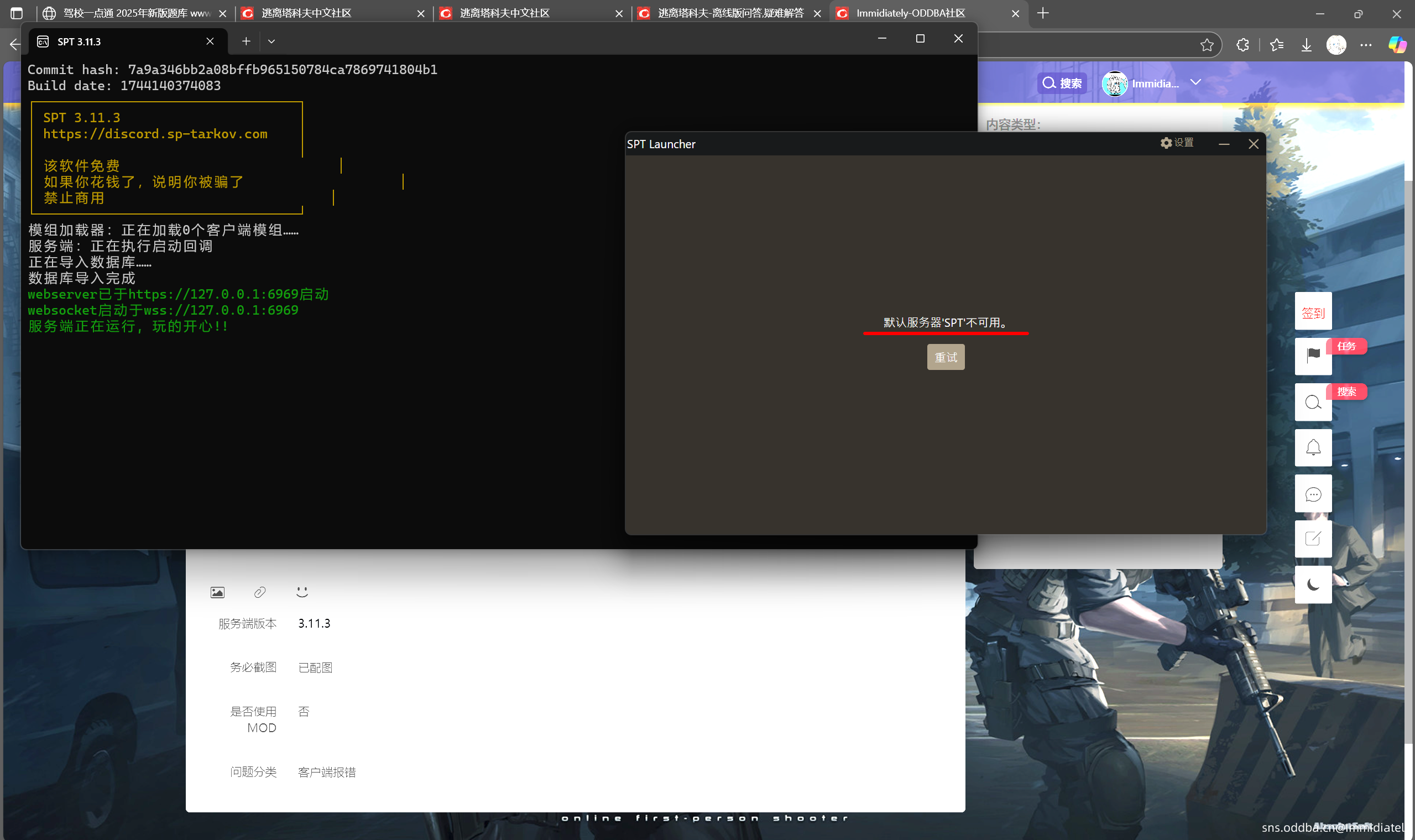Open the 任务 flag icon in sidebar

point(1313,356)
